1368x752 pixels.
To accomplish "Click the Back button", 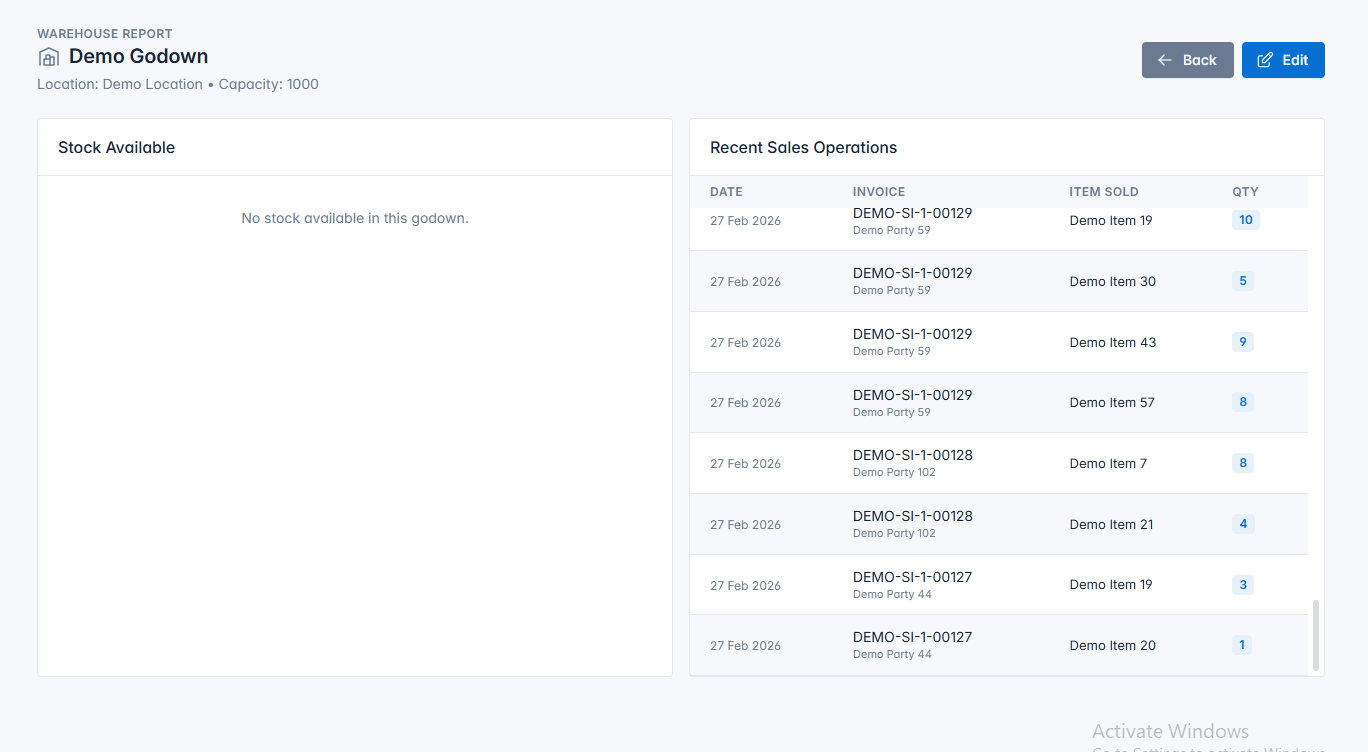I will 1187,60.
